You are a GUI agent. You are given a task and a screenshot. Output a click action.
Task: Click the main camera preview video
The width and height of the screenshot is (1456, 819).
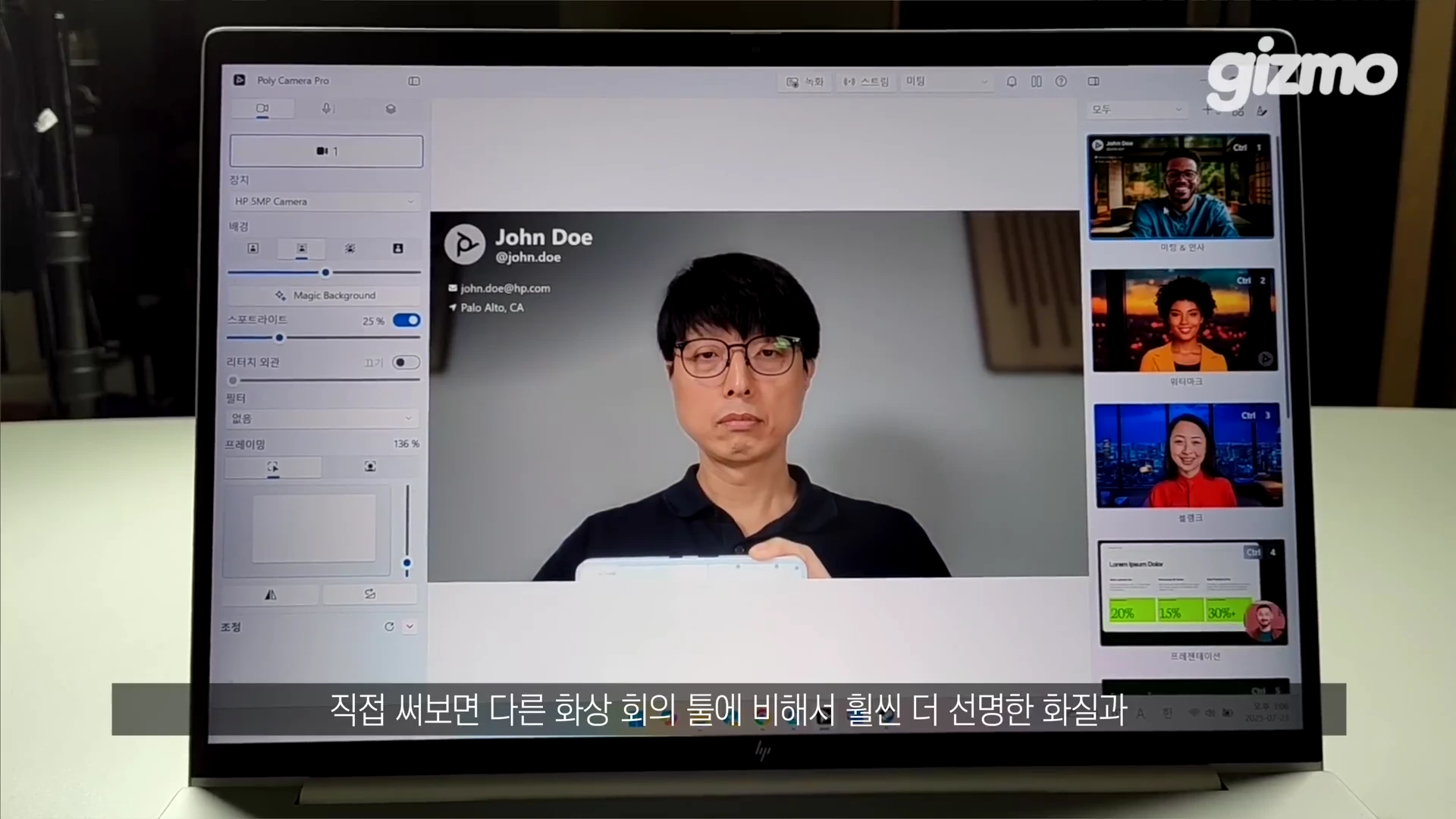tap(757, 397)
